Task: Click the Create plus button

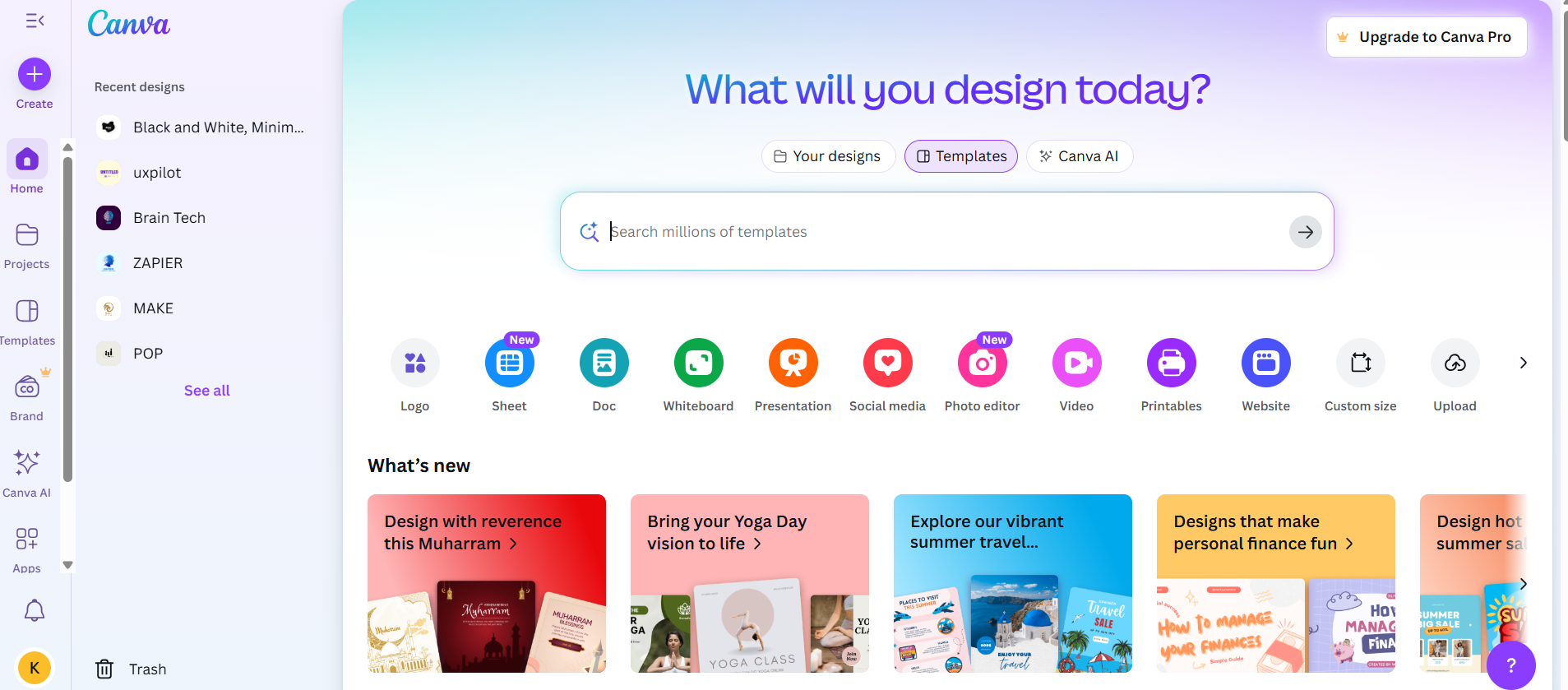Action: tap(35, 74)
